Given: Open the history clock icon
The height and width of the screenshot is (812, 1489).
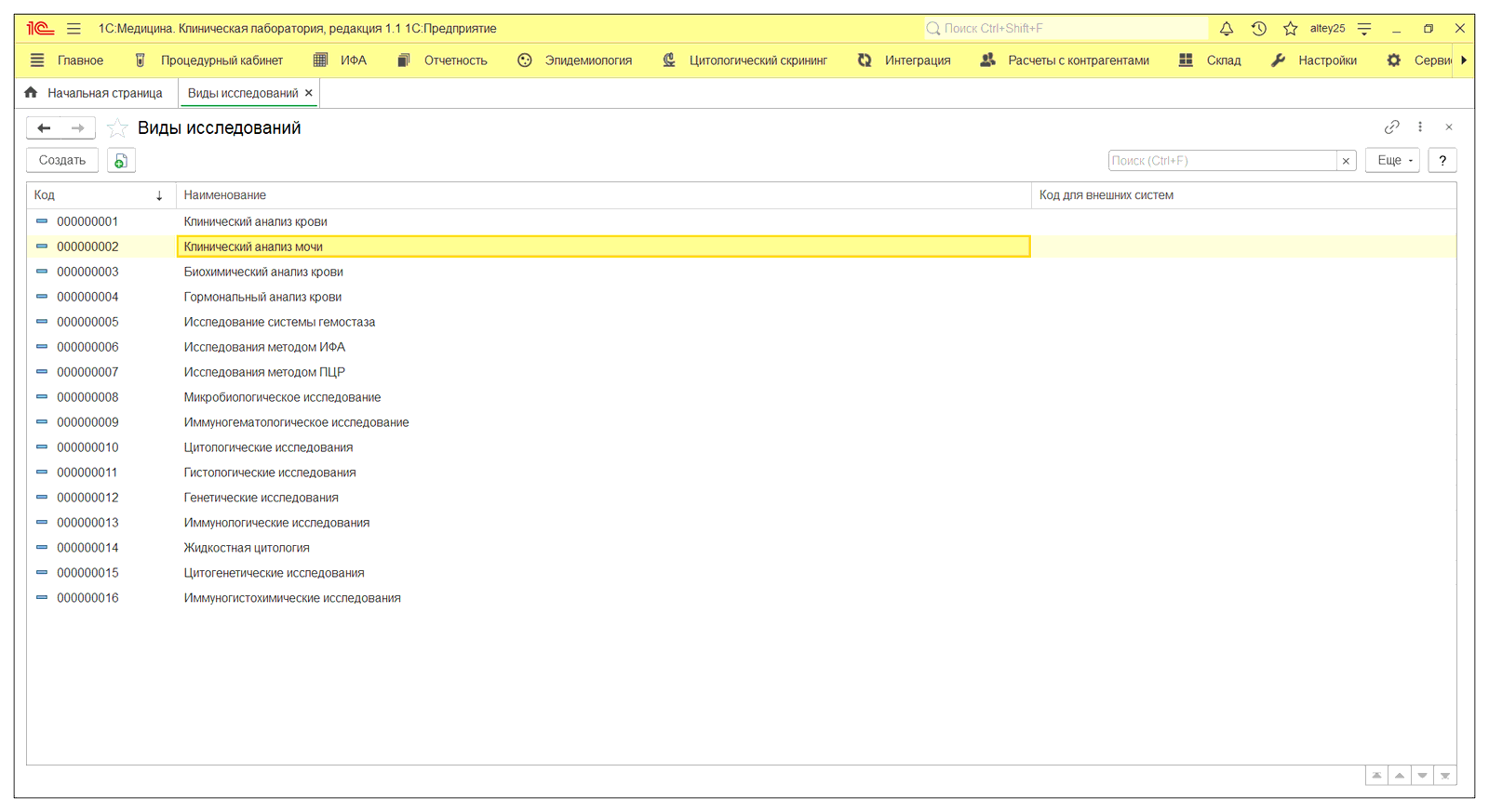Looking at the screenshot, I should 1258,29.
